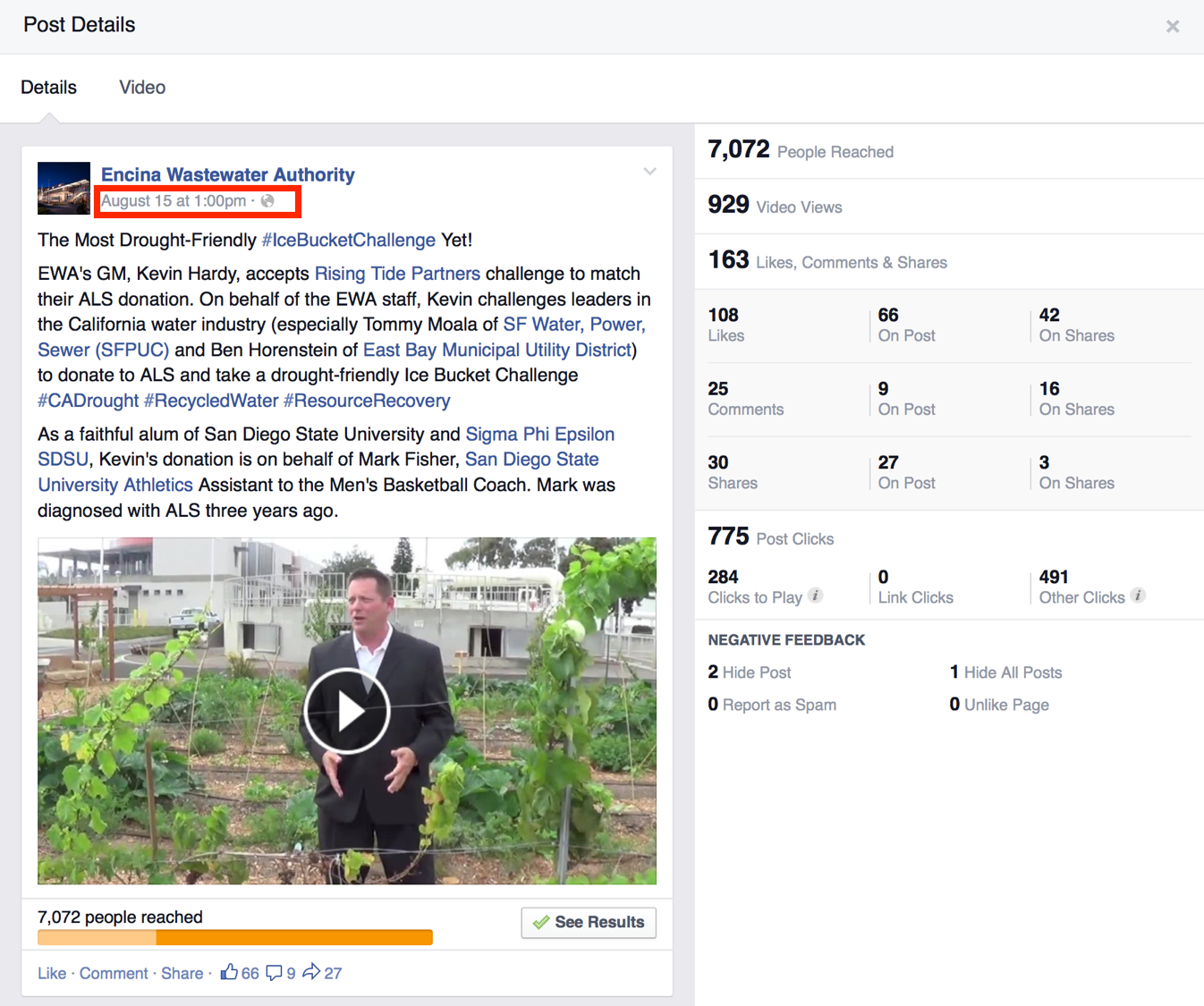
Task: Open the #ResourceRecovery hashtag
Action: tap(367, 401)
